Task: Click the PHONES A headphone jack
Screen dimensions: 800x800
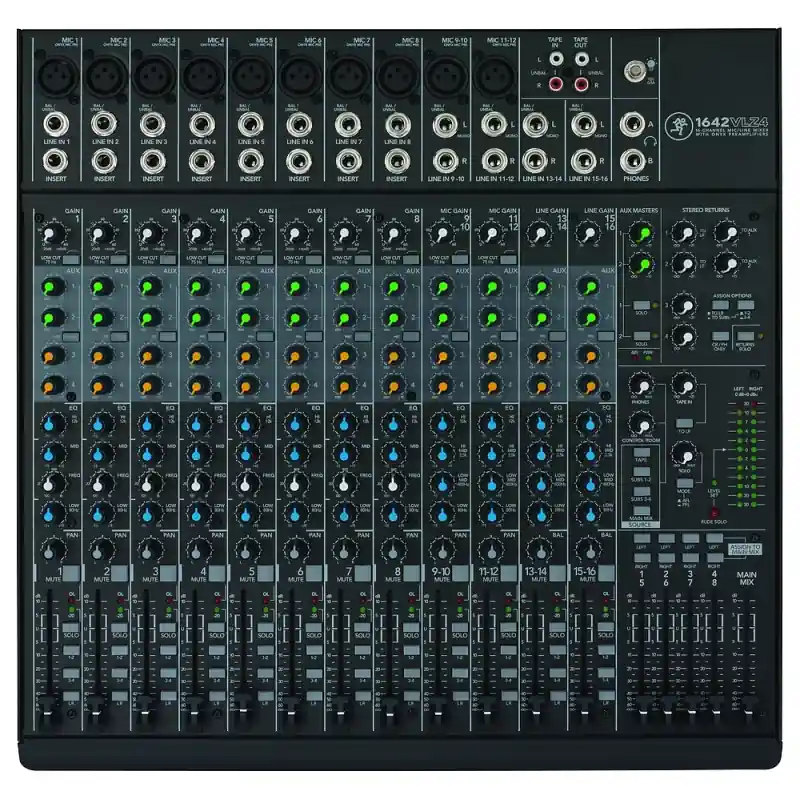Action: click(632, 124)
